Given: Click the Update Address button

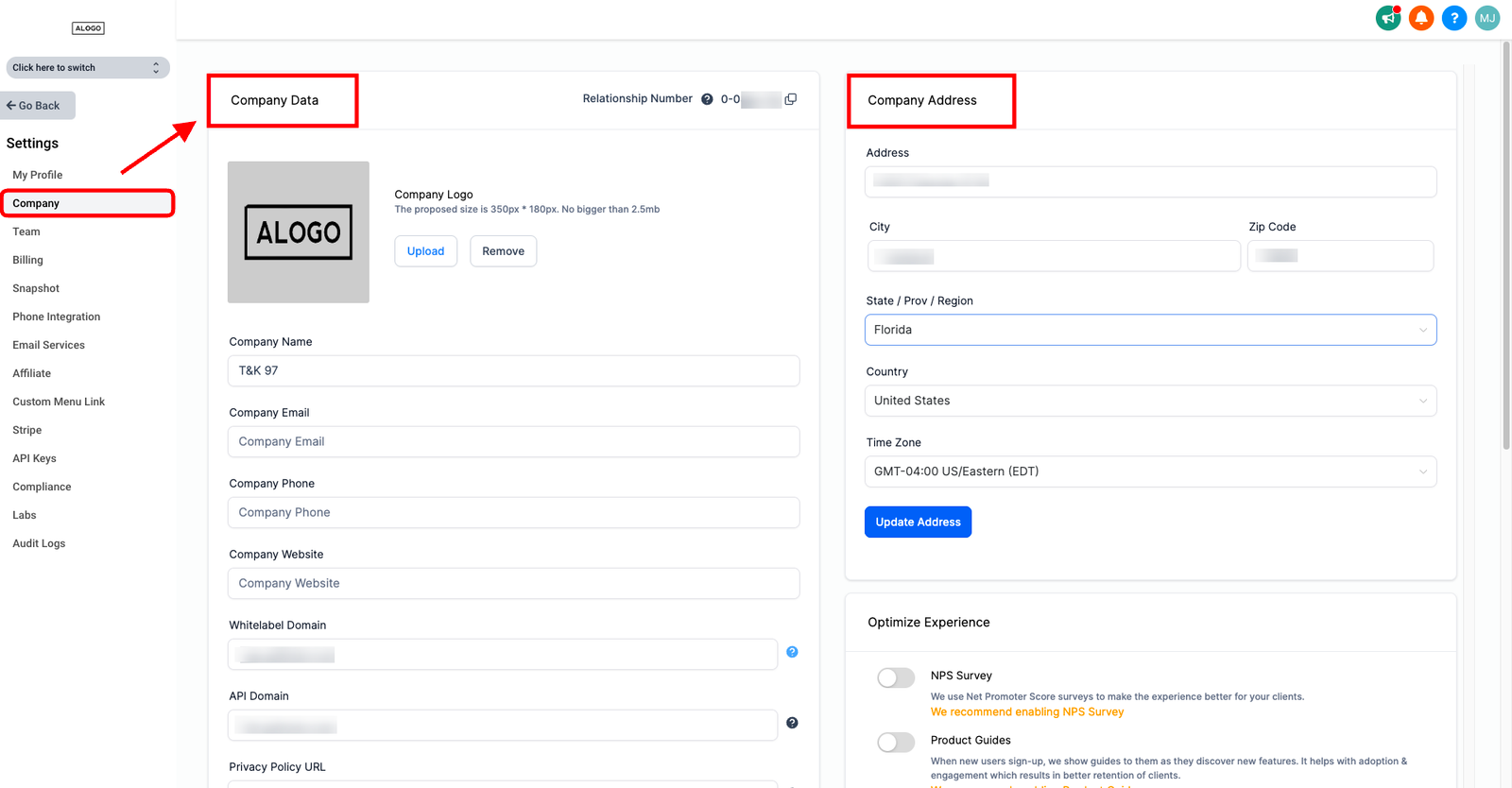Looking at the screenshot, I should [x=917, y=522].
